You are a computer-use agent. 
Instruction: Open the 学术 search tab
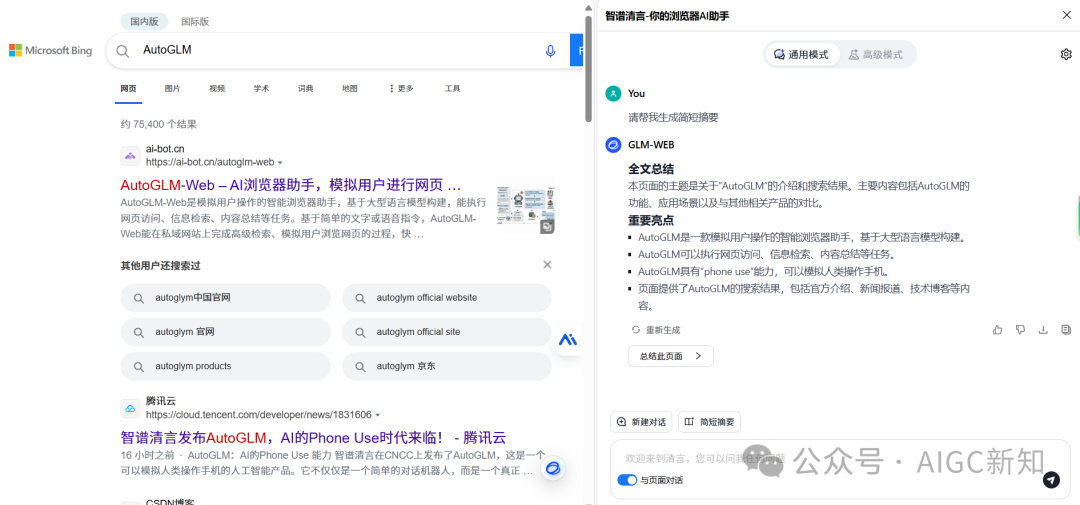coord(261,89)
